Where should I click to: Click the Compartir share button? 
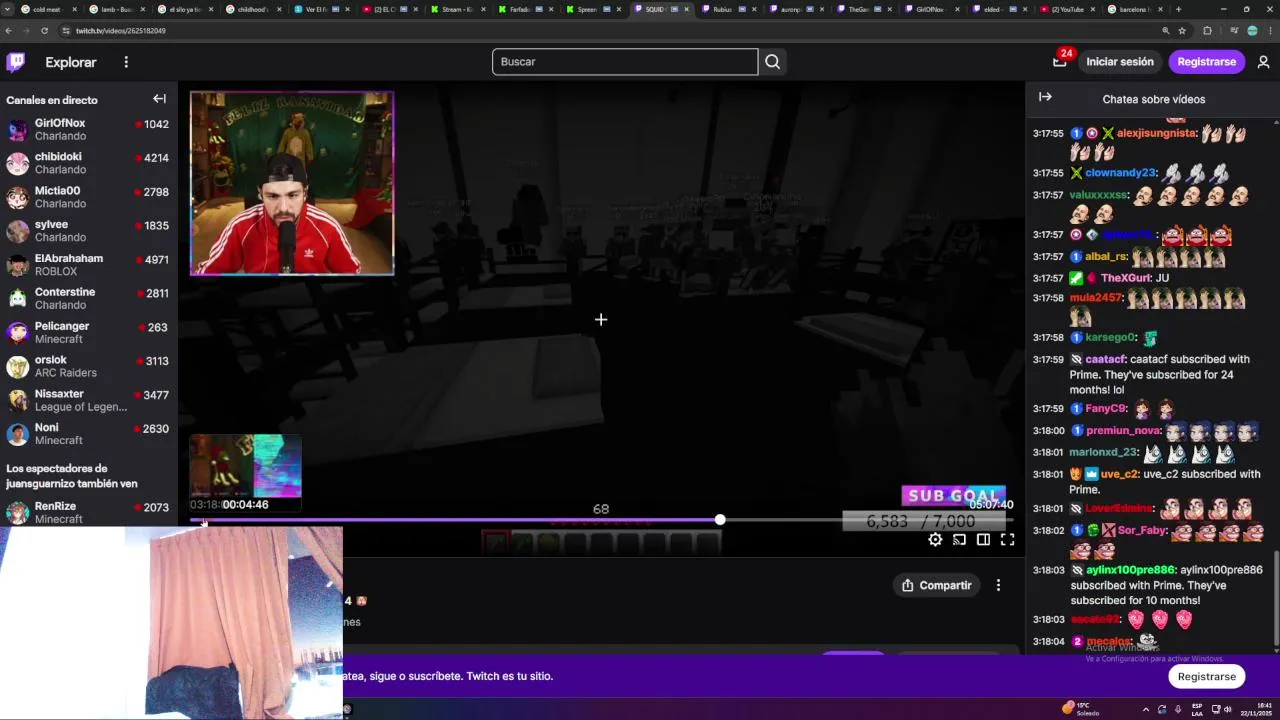(937, 585)
